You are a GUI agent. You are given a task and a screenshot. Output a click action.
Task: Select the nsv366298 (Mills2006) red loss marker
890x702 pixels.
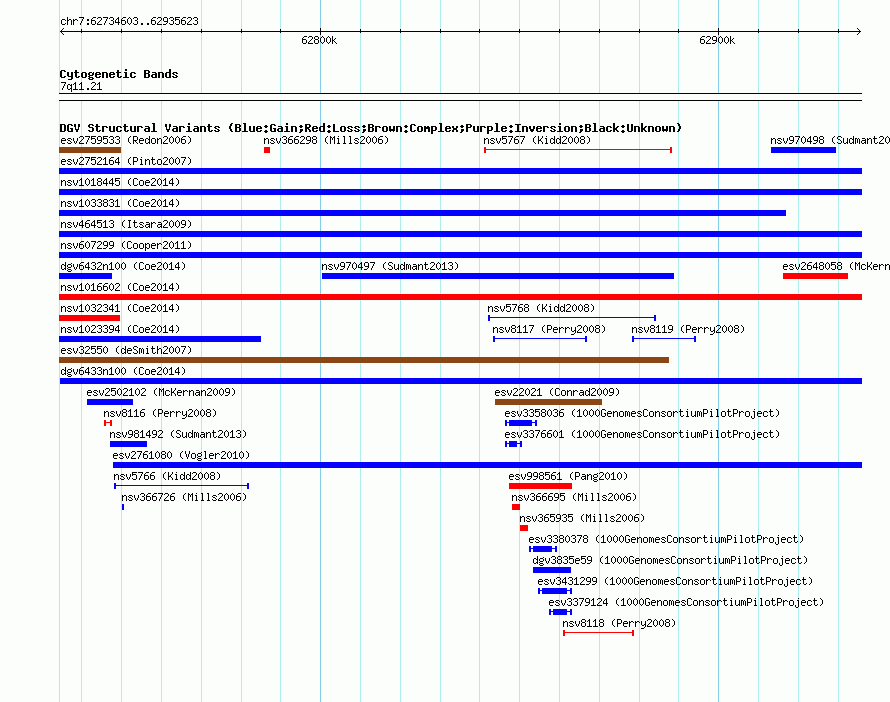point(267,150)
